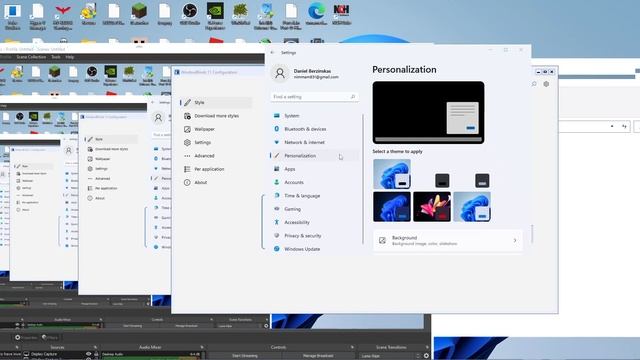Image resolution: width=640 pixels, height=360 pixels.
Task: Click the Minecraft grass block desktop icon
Action: [x=139, y=15]
